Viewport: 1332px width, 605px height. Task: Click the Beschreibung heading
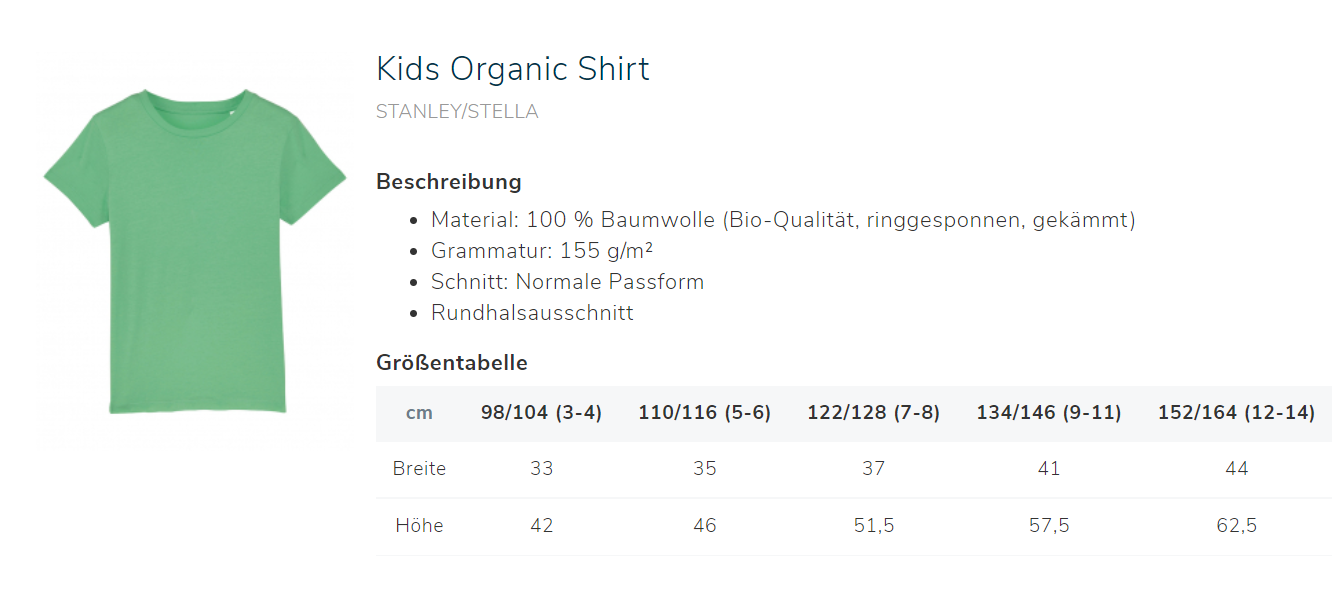(x=449, y=182)
